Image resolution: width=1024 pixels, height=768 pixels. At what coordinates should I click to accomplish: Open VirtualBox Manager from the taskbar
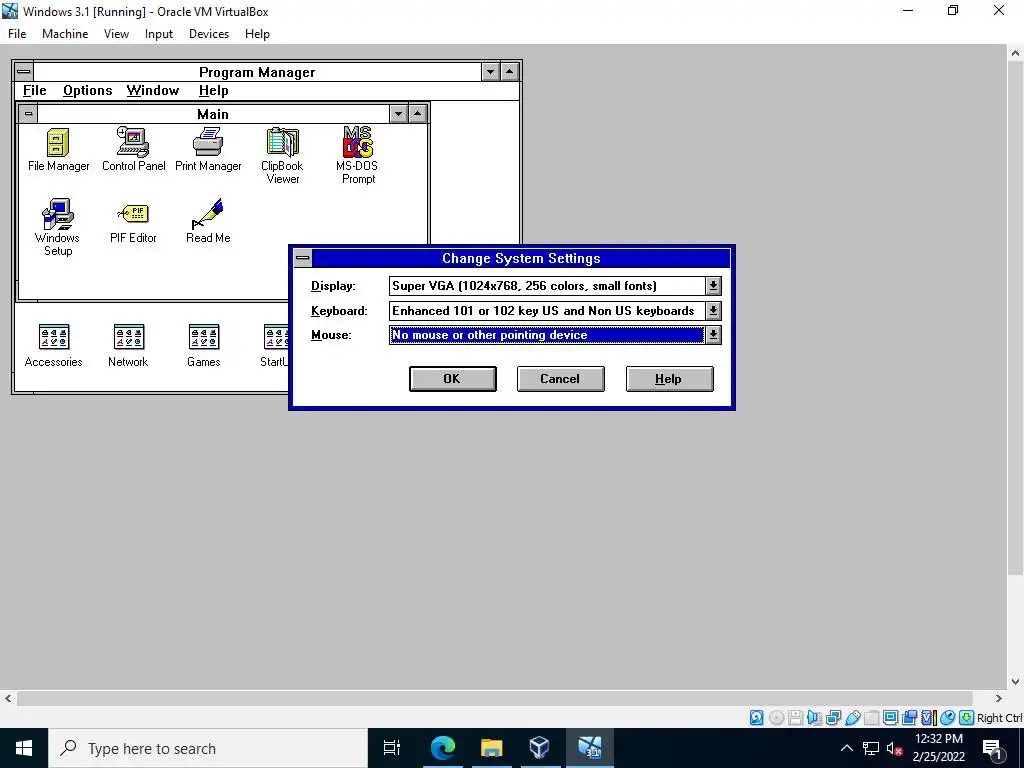click(539, 748)
